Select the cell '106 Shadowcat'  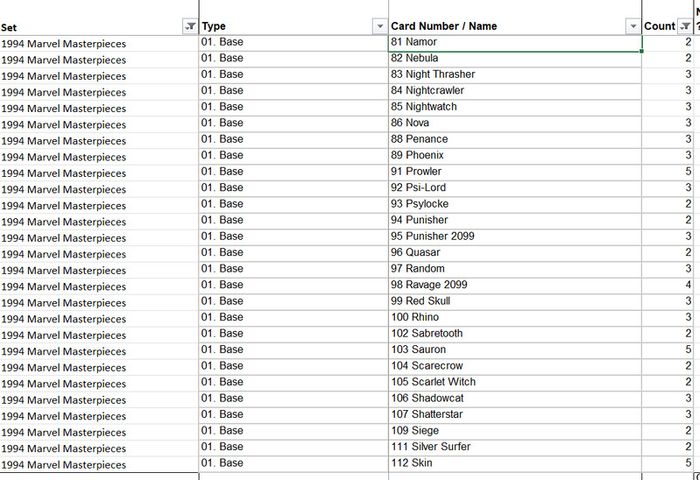[x=515, y=399]
